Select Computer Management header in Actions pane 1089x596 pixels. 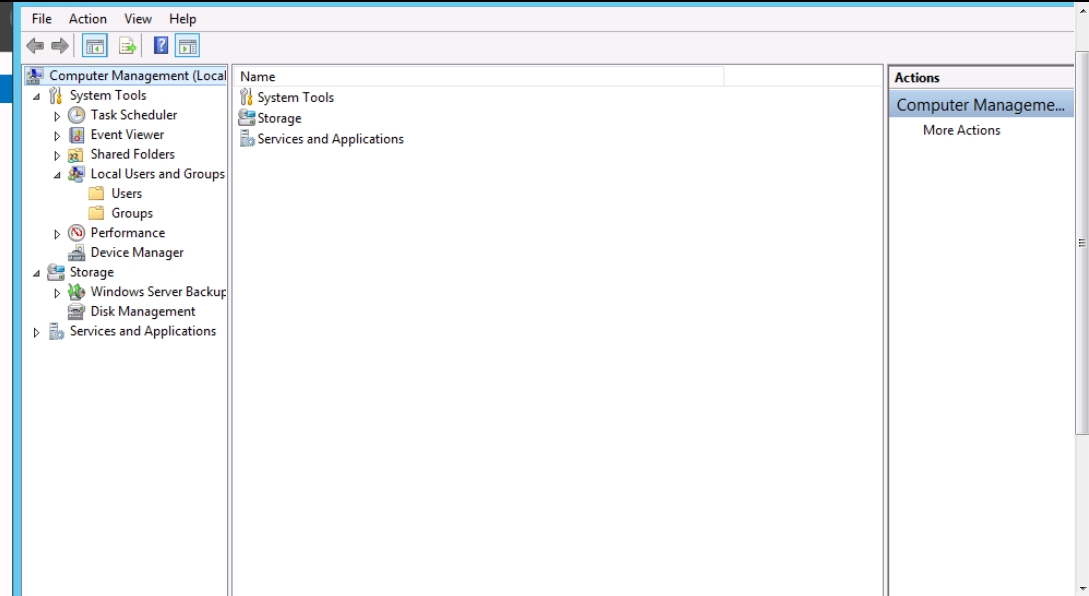[x=981, y=105]
